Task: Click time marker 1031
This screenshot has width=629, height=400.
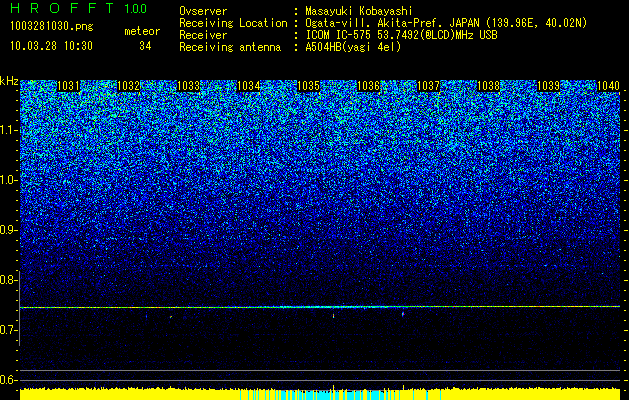Action: tap(69, 86)
